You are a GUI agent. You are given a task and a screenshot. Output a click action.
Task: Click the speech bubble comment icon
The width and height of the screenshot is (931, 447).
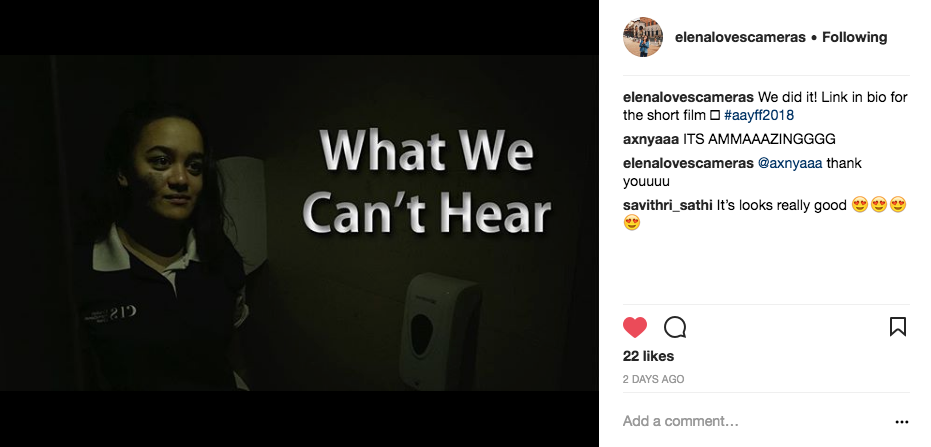point(675,327)
